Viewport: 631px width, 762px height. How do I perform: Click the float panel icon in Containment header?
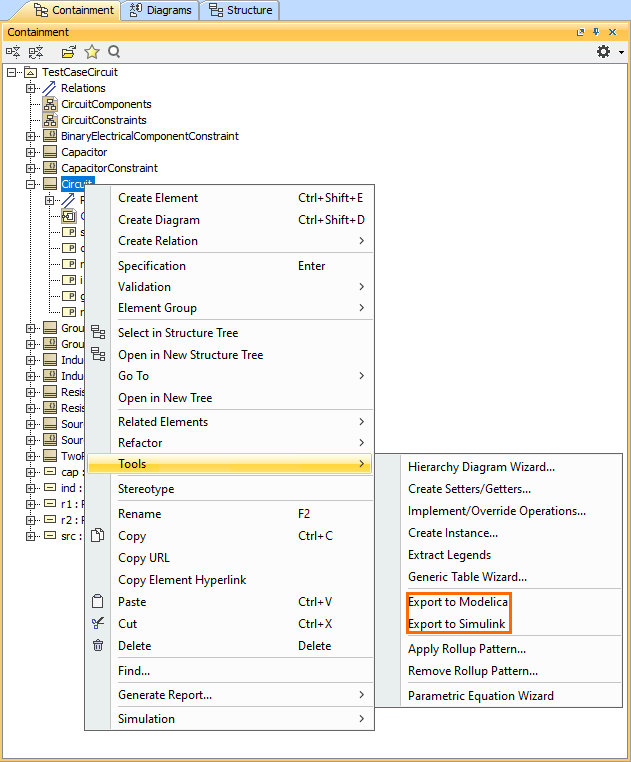pos(580,32)
